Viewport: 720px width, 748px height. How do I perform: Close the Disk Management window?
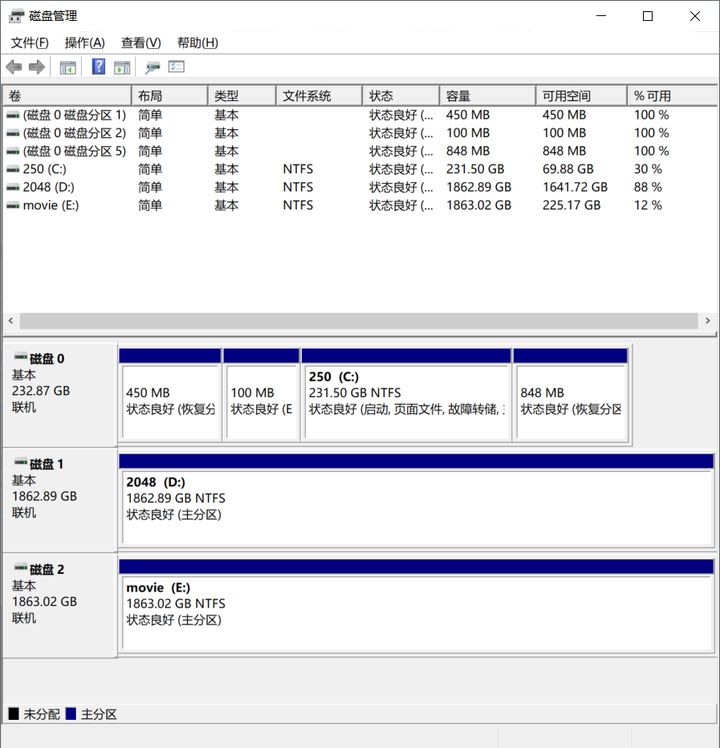point(695,16)
